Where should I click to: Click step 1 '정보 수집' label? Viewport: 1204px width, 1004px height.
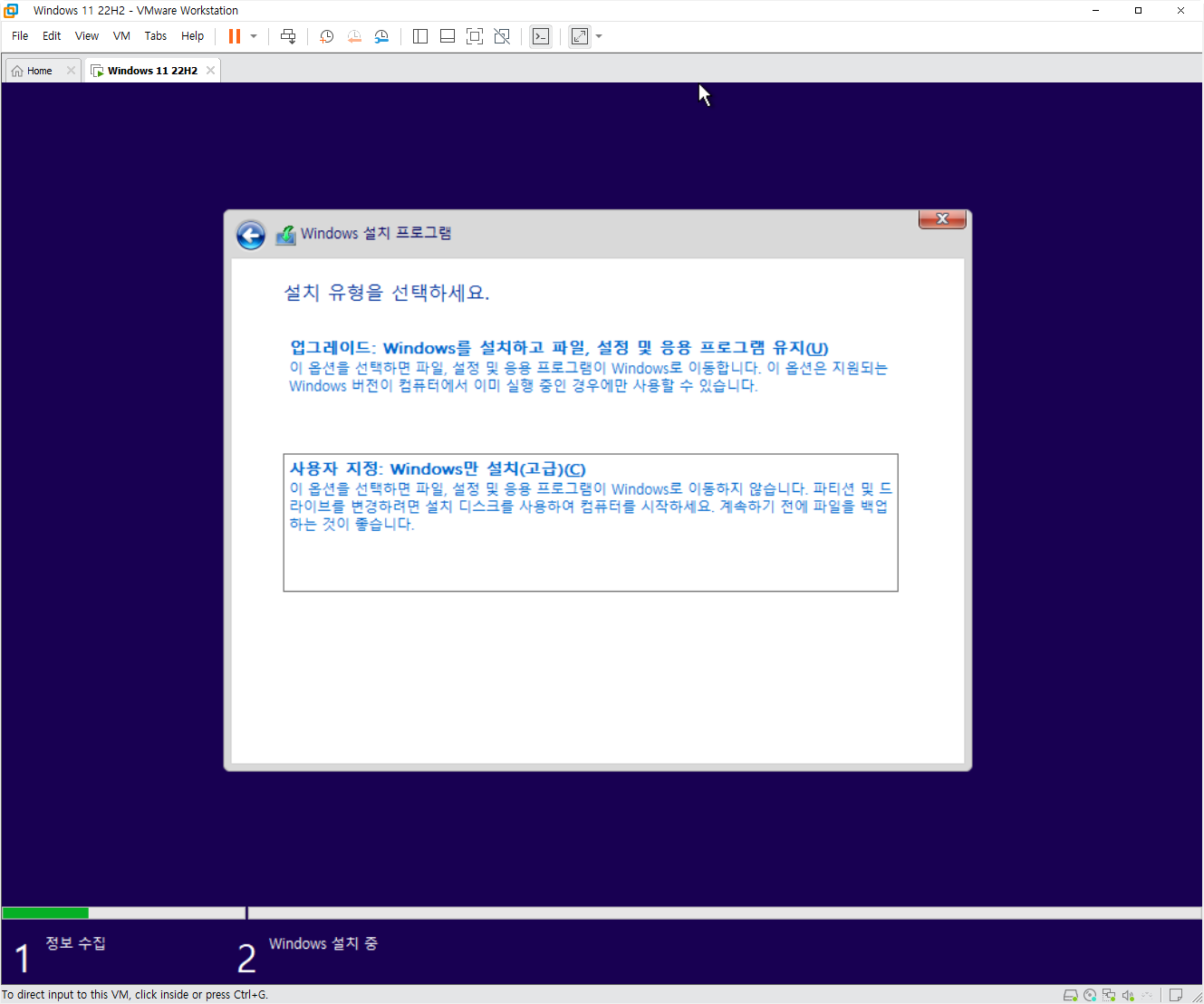click(x=76, y=943)
